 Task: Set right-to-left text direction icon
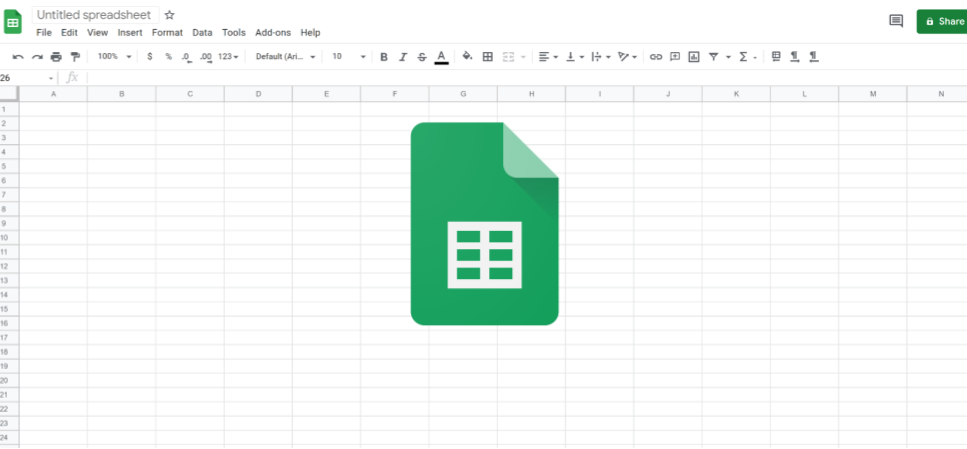tap(813, 57)
